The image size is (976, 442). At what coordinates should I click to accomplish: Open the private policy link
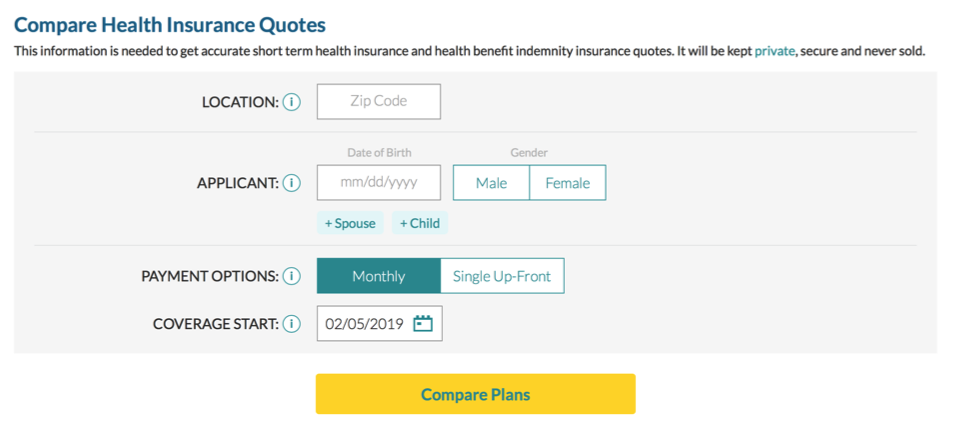click(x=774, y=51)
